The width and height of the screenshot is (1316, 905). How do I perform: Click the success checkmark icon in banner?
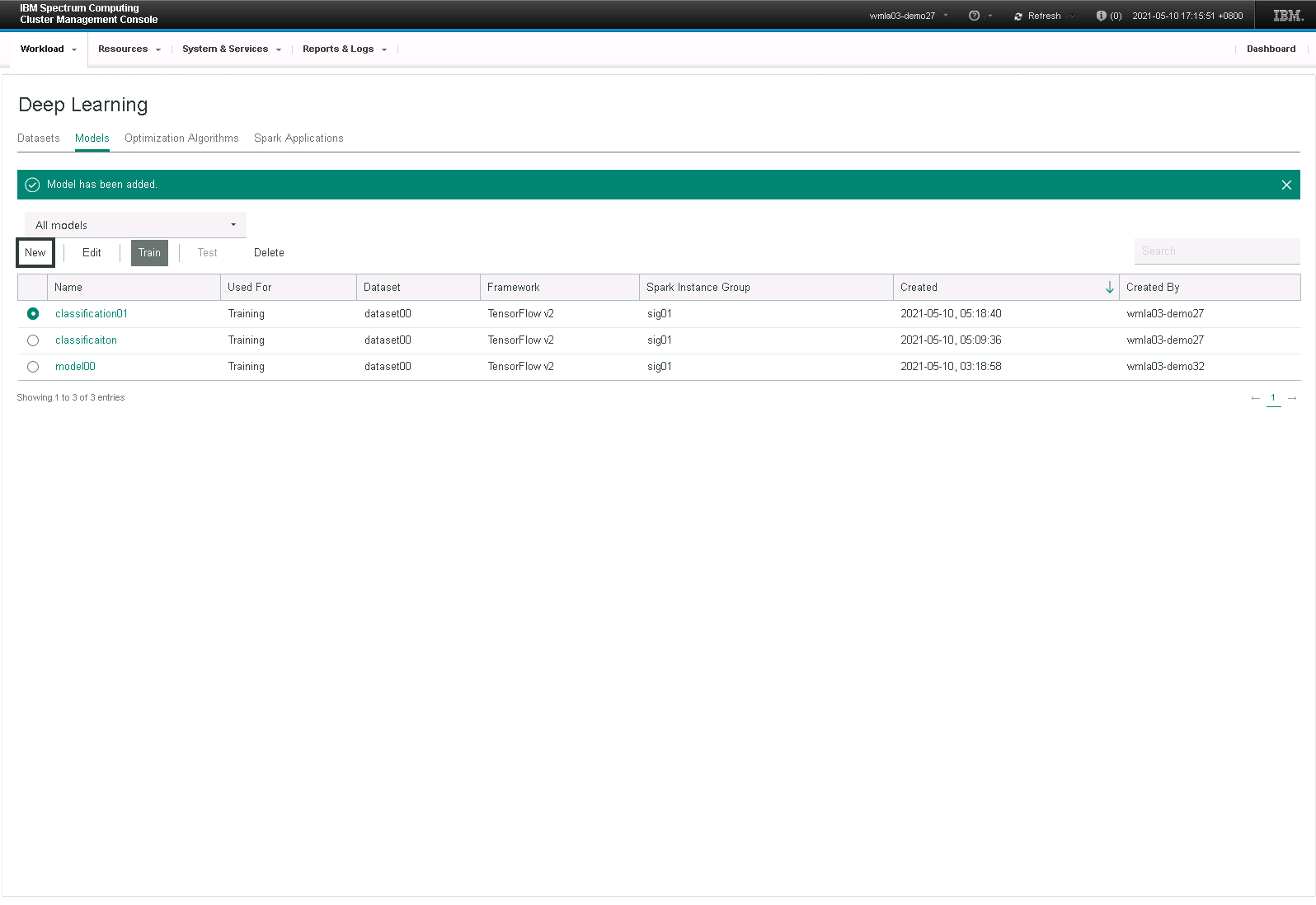[x=32, y=185]
